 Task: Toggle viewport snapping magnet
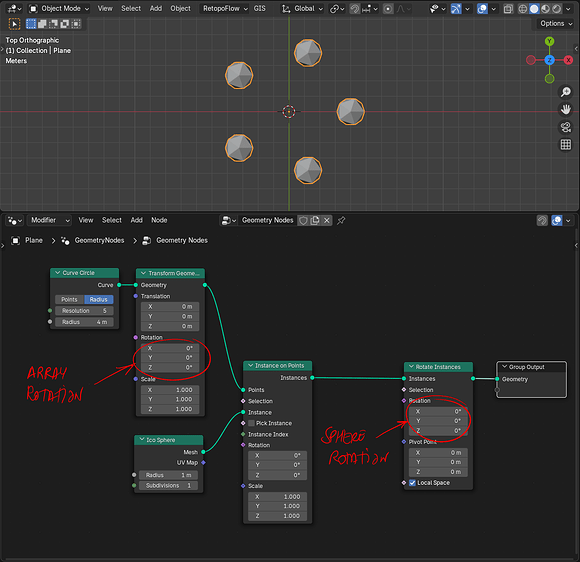355,9
